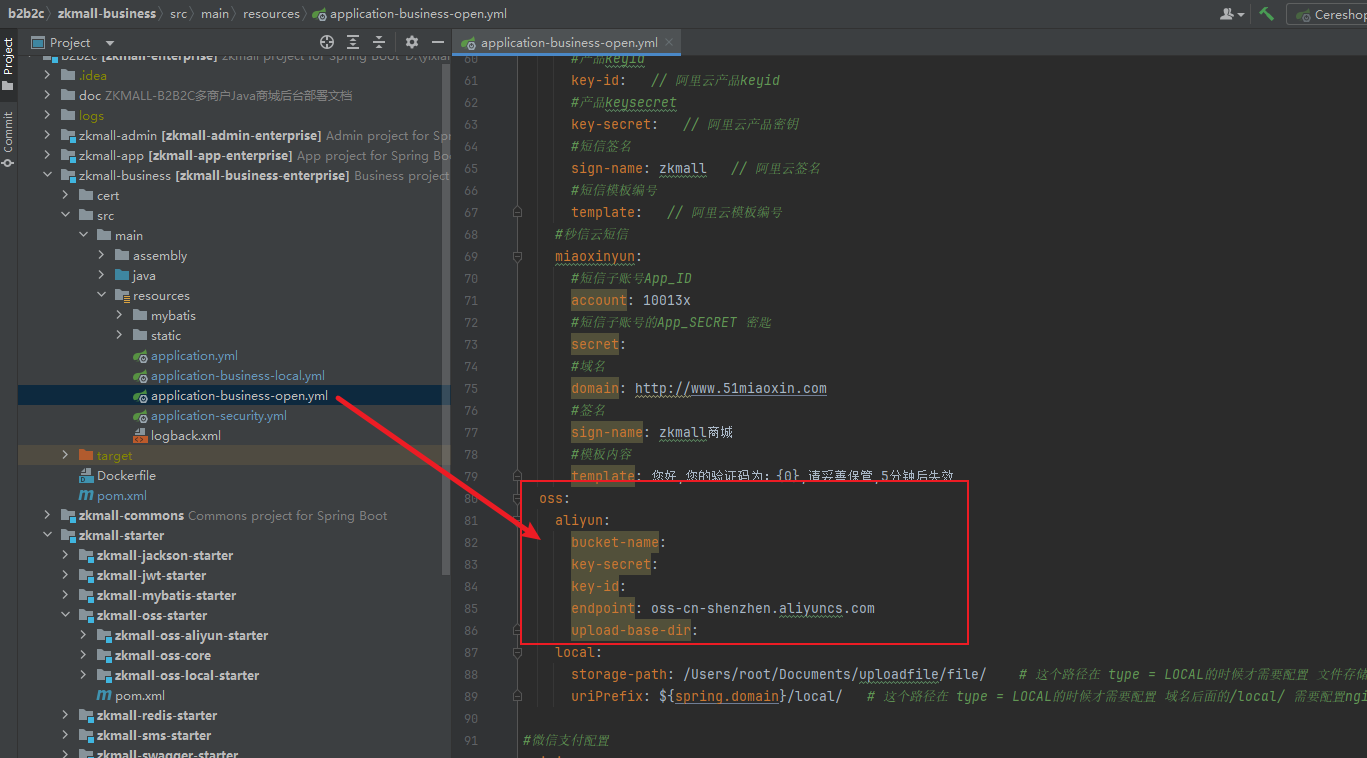Click the resources folder icon
The width and height of the screenshot is (1367, 758).
tap(122, 296)
